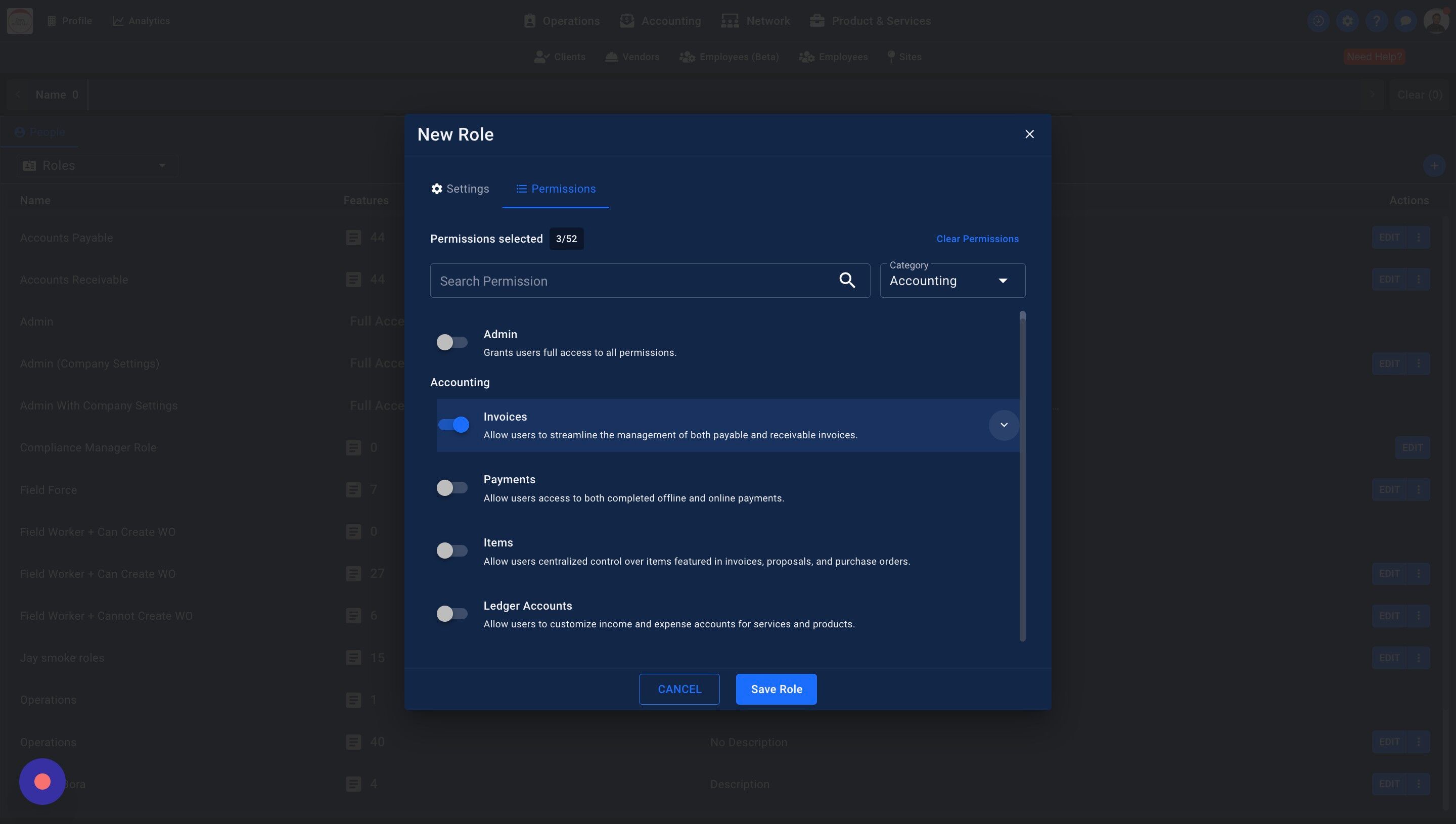Click the settings gear icon in top bar
The width and height of the screenshot is (1456, 824).
(1347, 21)
